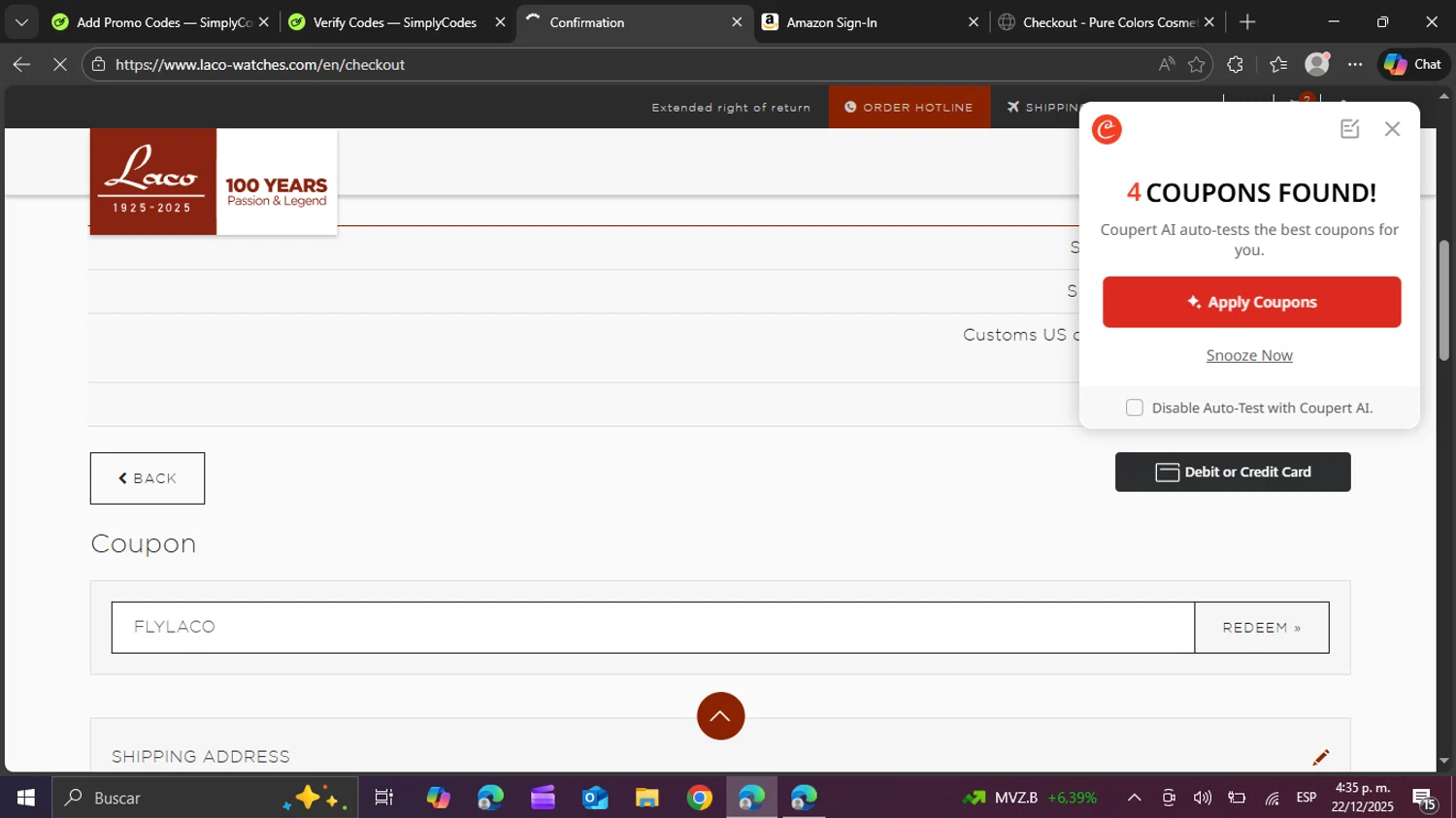Viewport: 1456px width, 818px height.
Task: Go back to previous page in browser
Action: pyautogui.click(x=21, y=65)
